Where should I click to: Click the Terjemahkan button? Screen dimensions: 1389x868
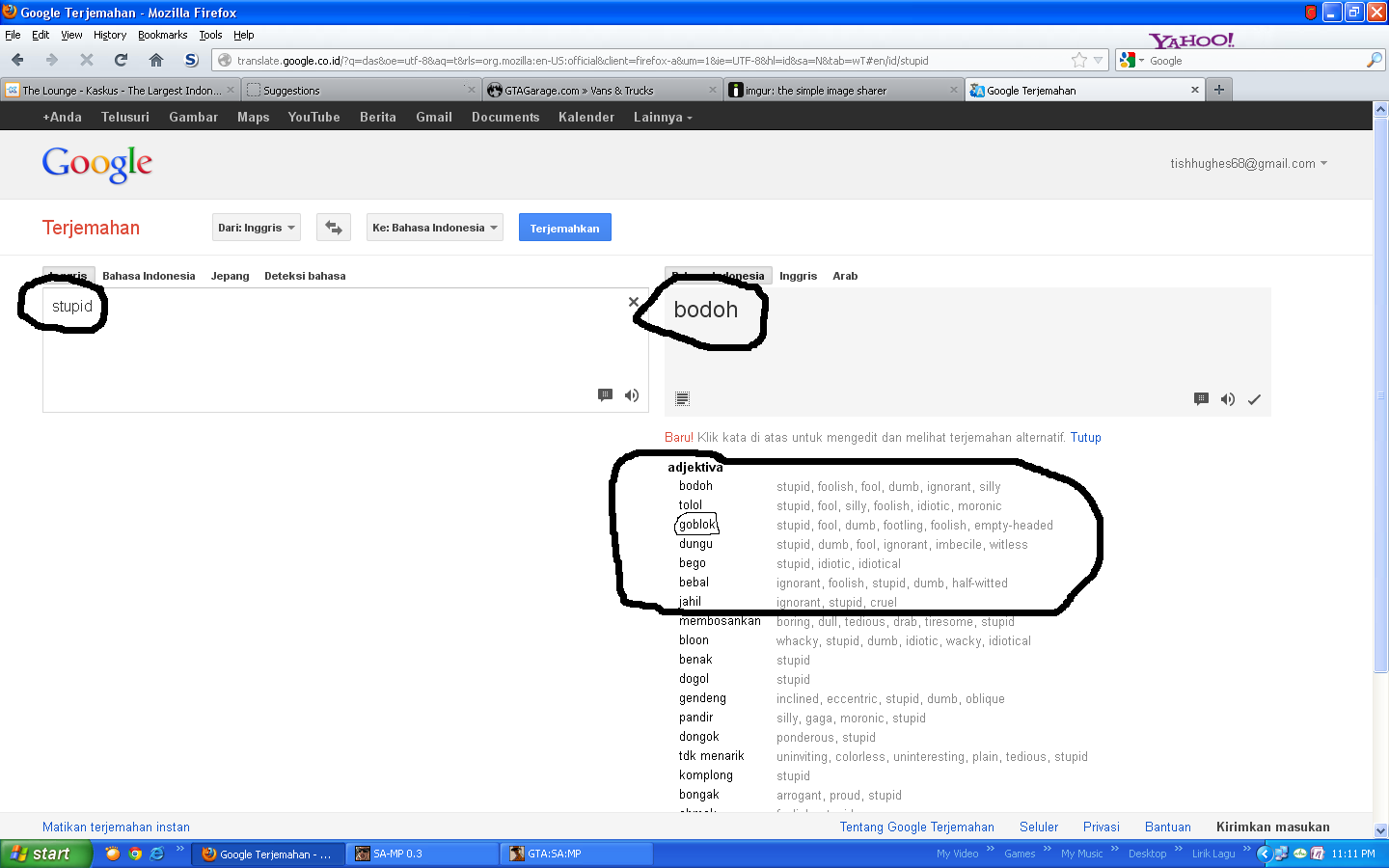click(x=564, y=228)
